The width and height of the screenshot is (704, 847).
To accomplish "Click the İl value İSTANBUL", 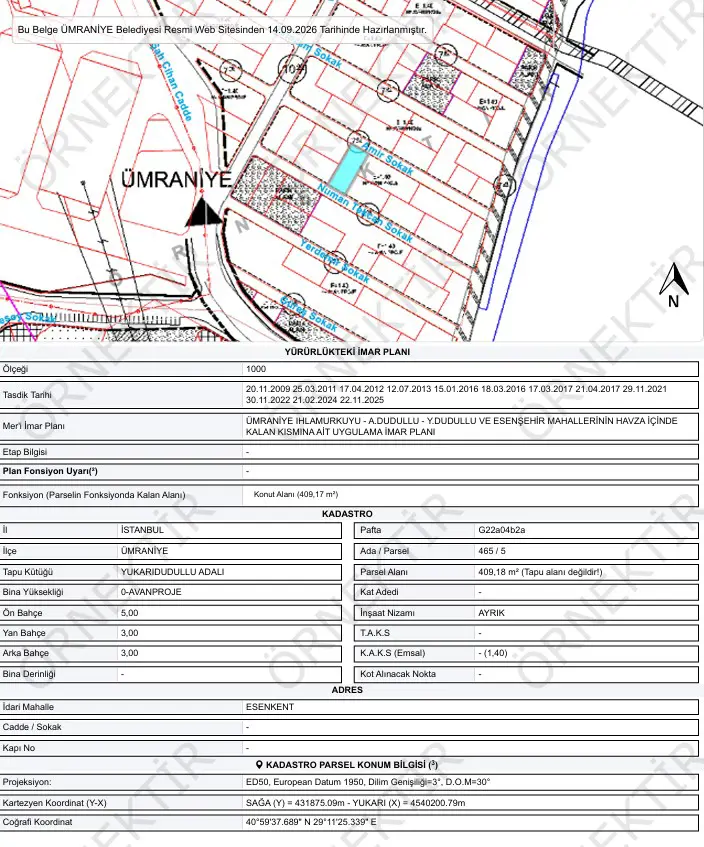I will [x=142, y=530].
